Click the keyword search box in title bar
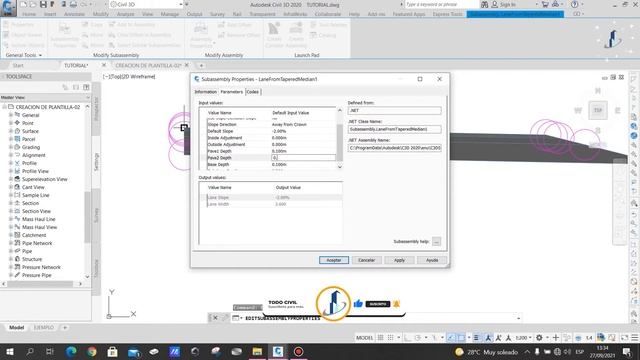The height and width of the screenshot is (360, 640). coord(441,4)
